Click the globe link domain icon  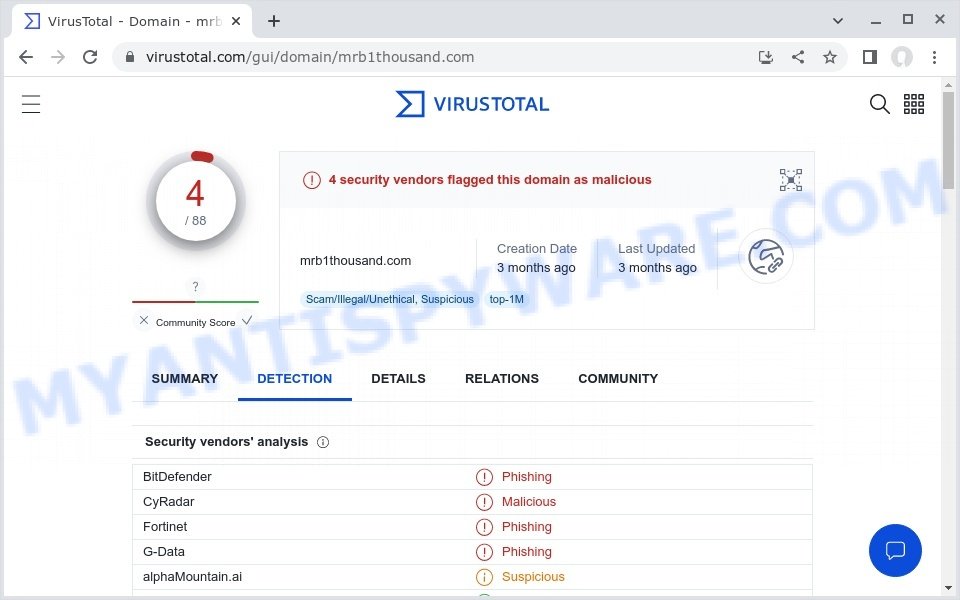pos(765,257)
